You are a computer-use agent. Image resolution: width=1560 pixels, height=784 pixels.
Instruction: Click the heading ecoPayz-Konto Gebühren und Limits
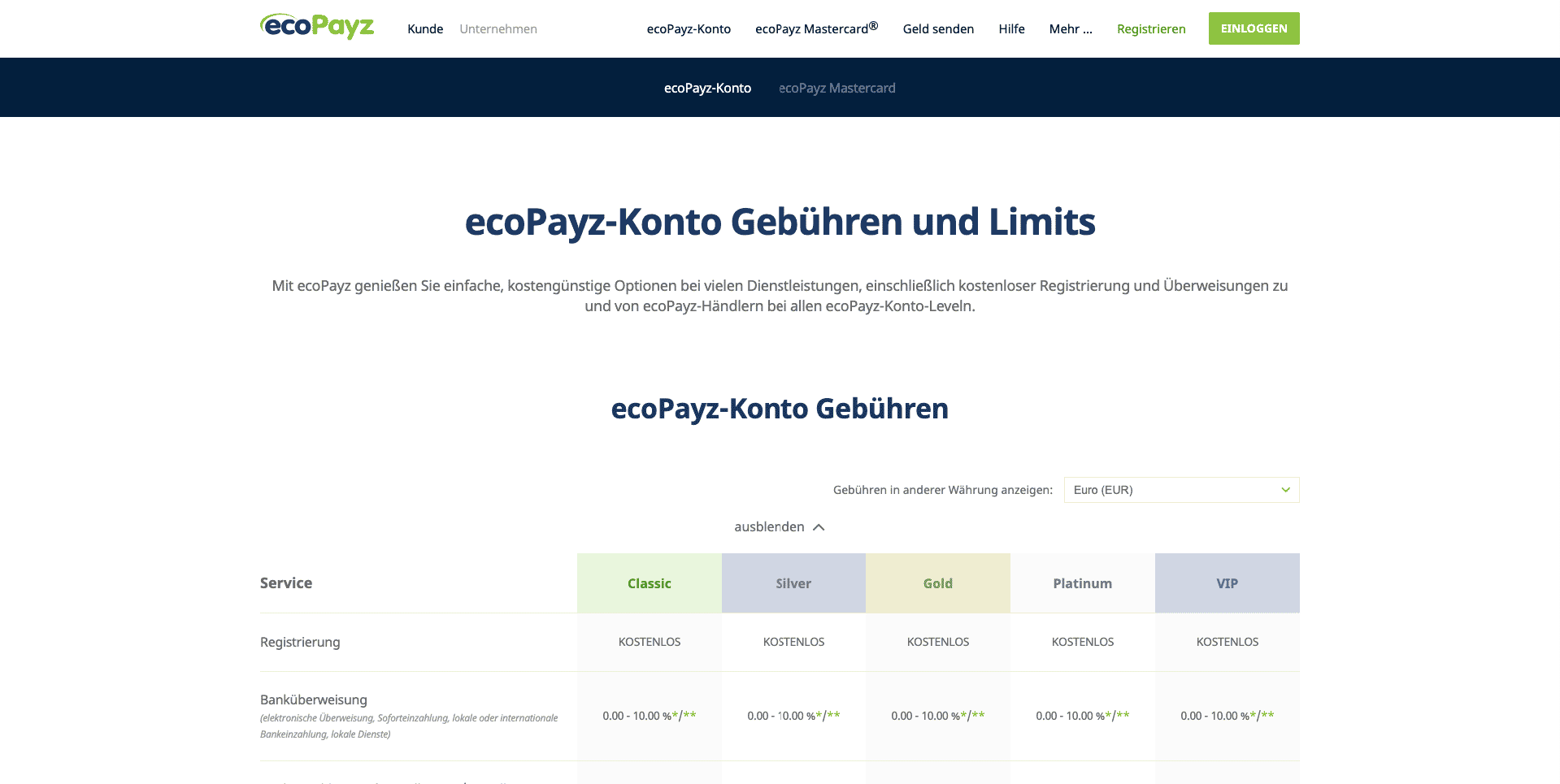(780, 222)
